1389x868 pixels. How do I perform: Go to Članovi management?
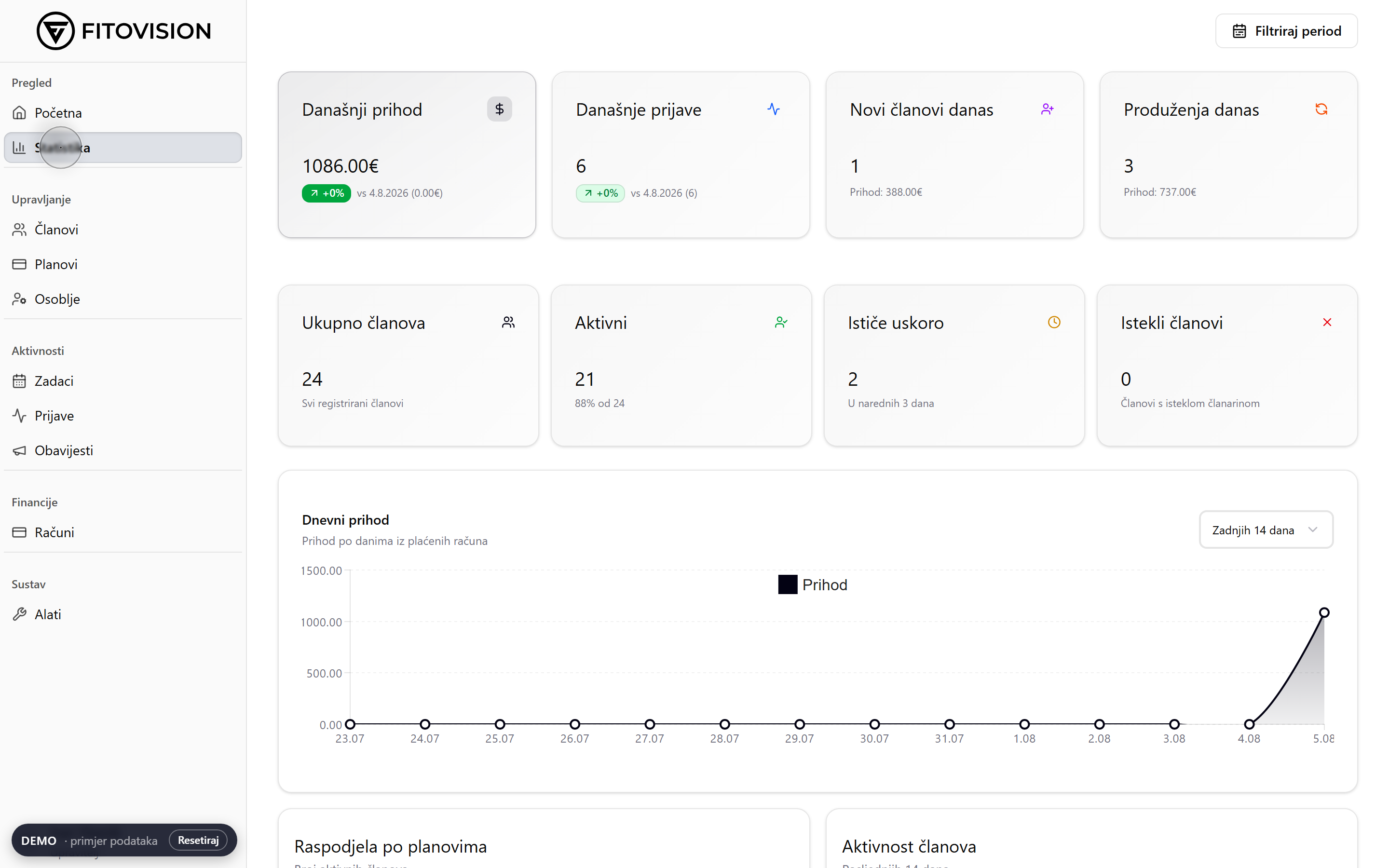click(123, 230)
